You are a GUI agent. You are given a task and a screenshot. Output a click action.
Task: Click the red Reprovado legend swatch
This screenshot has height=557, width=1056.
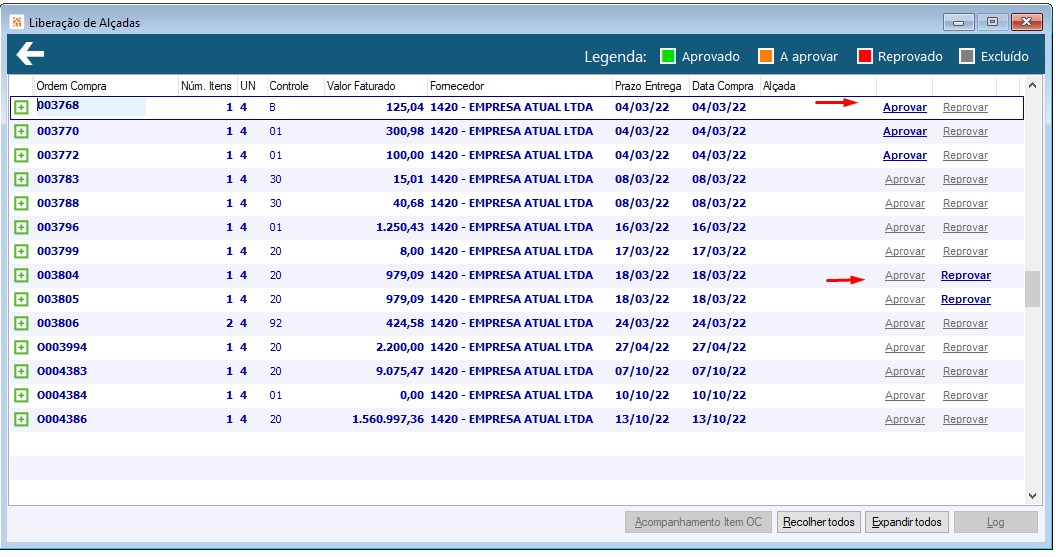[x=865, y=56]
